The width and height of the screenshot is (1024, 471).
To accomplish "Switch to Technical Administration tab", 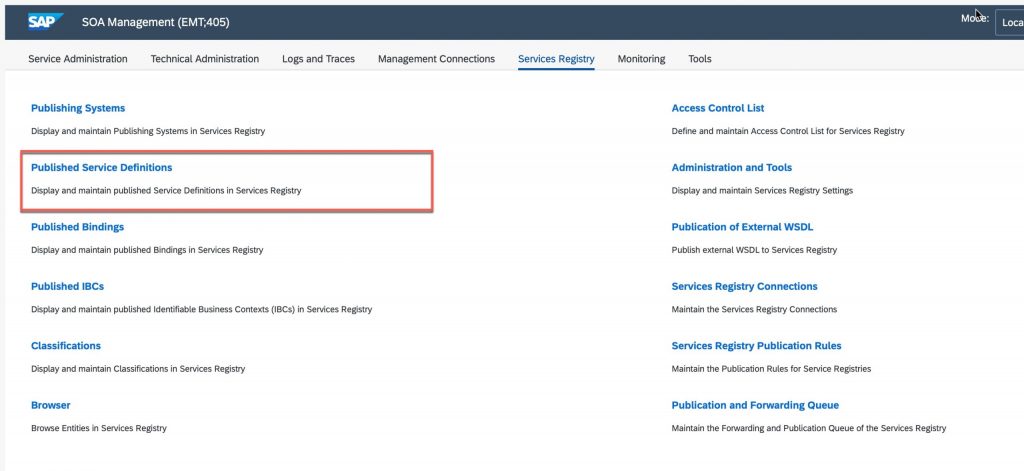I will tap(204, 59).
